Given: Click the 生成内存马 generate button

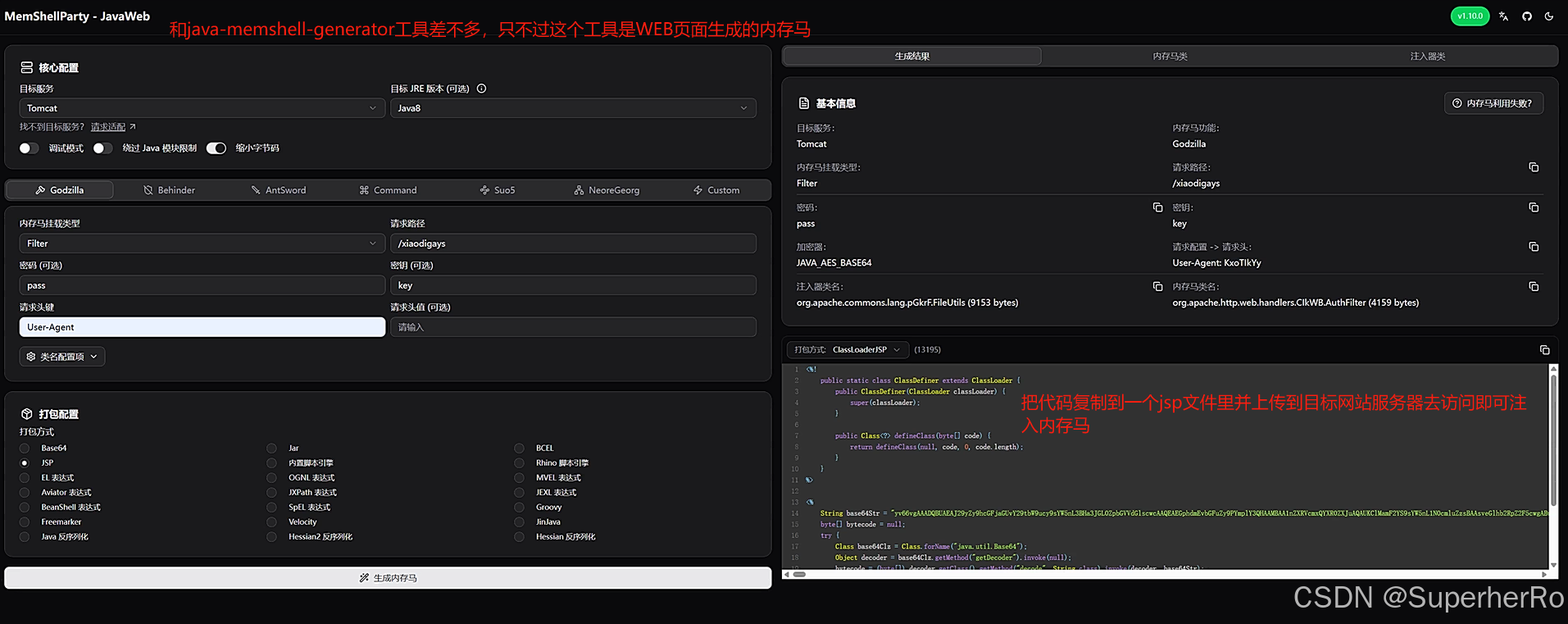Looking at the screenshot, I should [388, 578].
